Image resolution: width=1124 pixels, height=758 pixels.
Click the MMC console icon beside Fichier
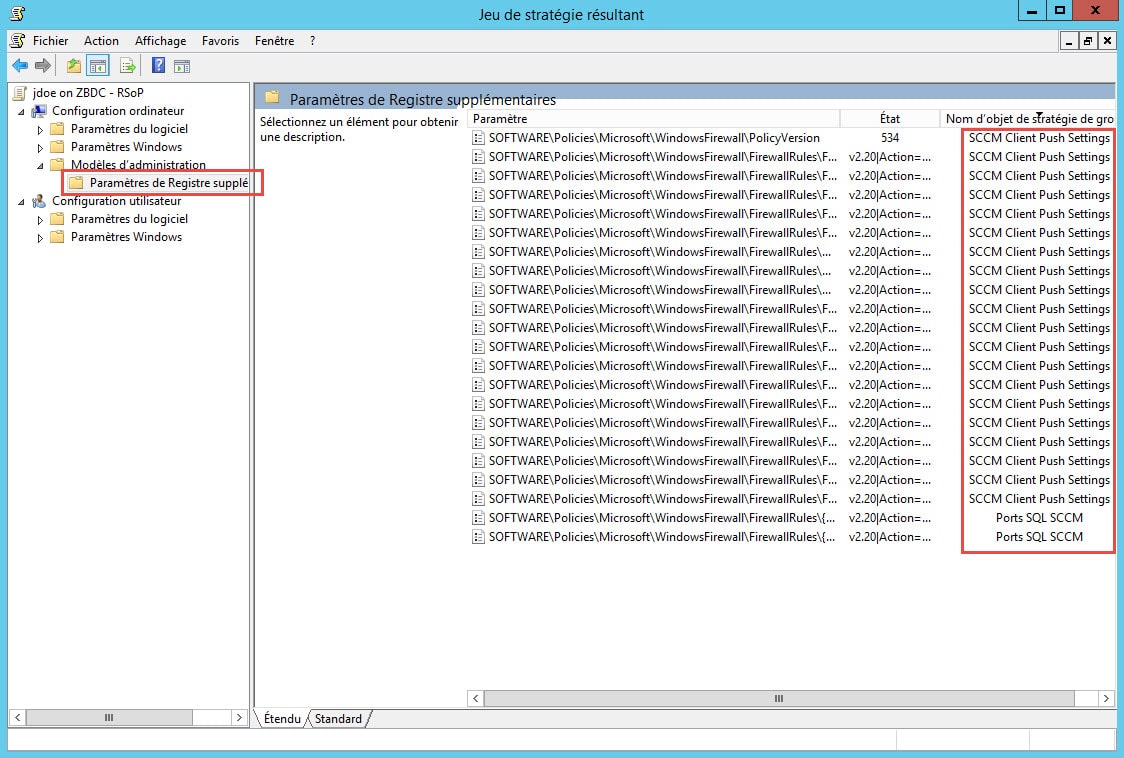click(x=18, y=41)
